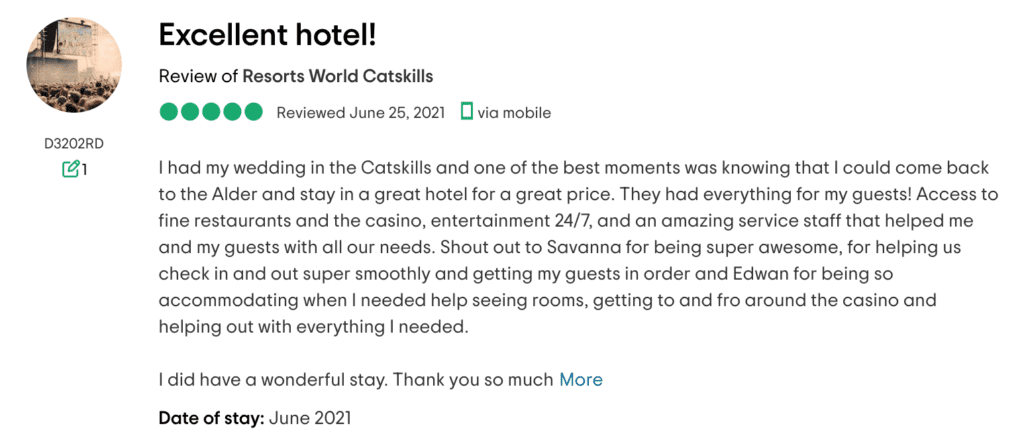Click the 'via mobile' label
This screenshot has width=1024, height=436.
(514, 113)
